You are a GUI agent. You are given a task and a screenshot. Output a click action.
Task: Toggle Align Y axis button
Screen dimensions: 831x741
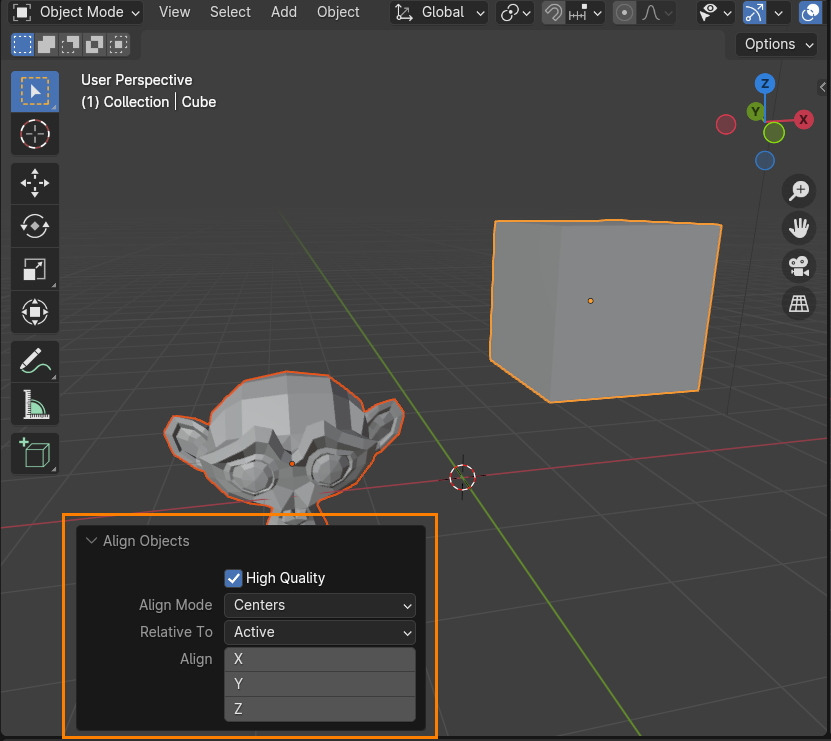320,684
